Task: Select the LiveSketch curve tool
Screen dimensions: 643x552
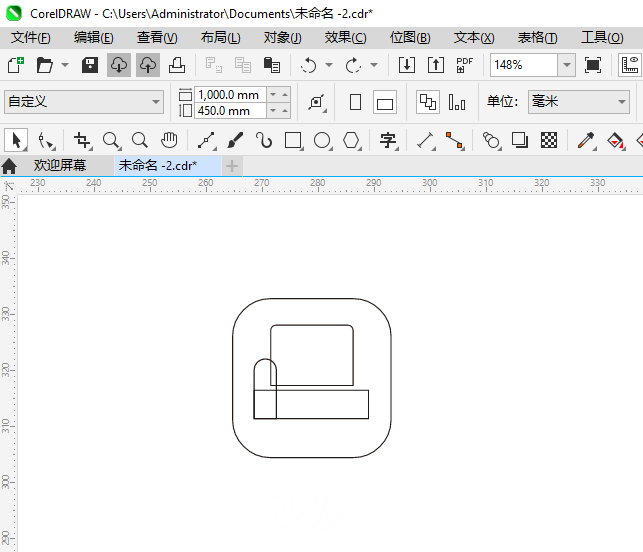Action: pyautogui.click(x=264, y=140)
